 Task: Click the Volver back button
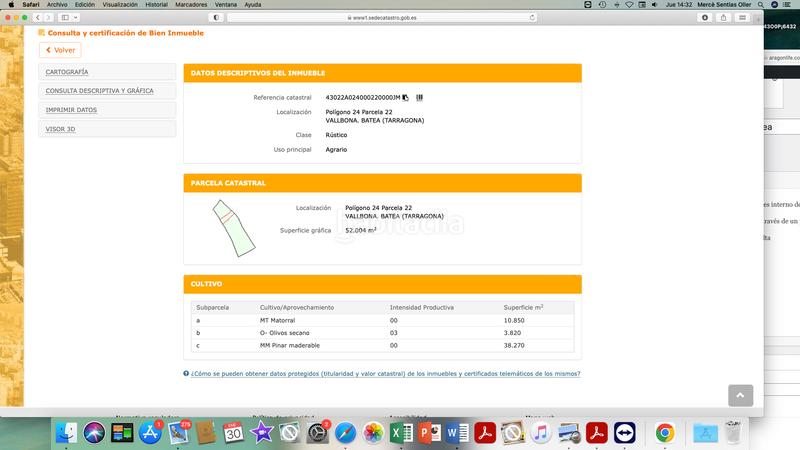[60, 50]
